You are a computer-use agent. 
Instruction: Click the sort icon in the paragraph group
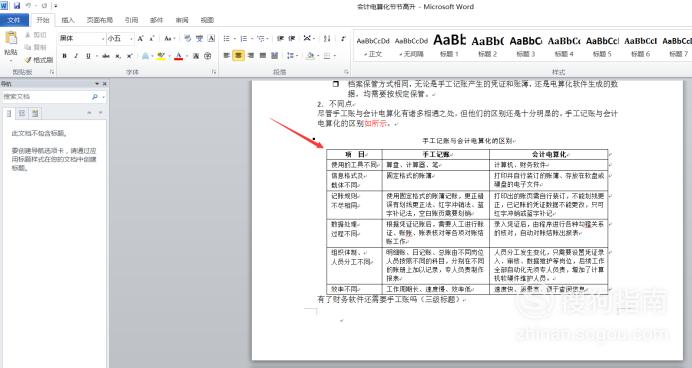[327, 39]
